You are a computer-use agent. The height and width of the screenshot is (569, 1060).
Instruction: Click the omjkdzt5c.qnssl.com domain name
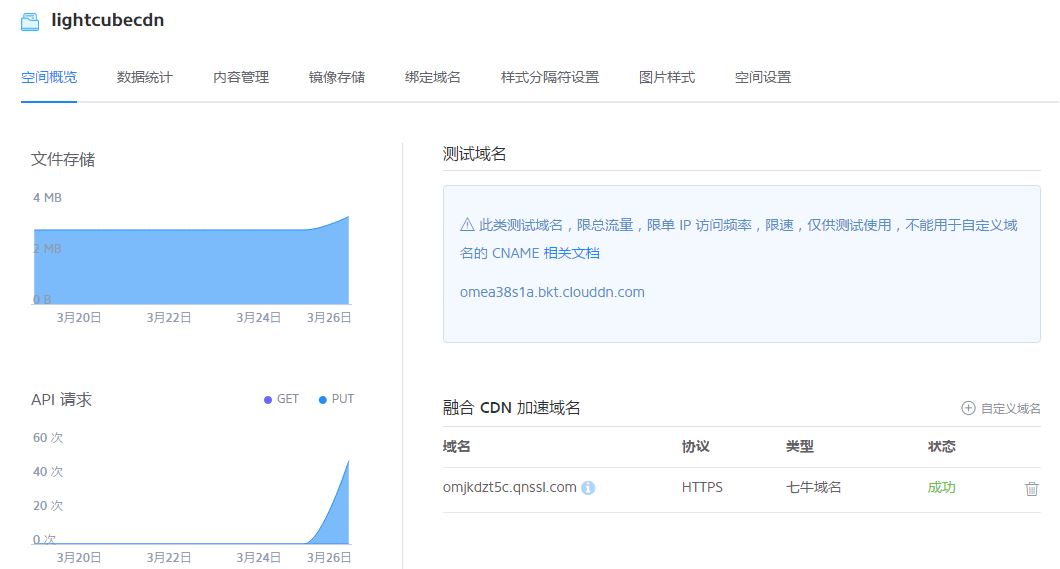click(509, 487)
